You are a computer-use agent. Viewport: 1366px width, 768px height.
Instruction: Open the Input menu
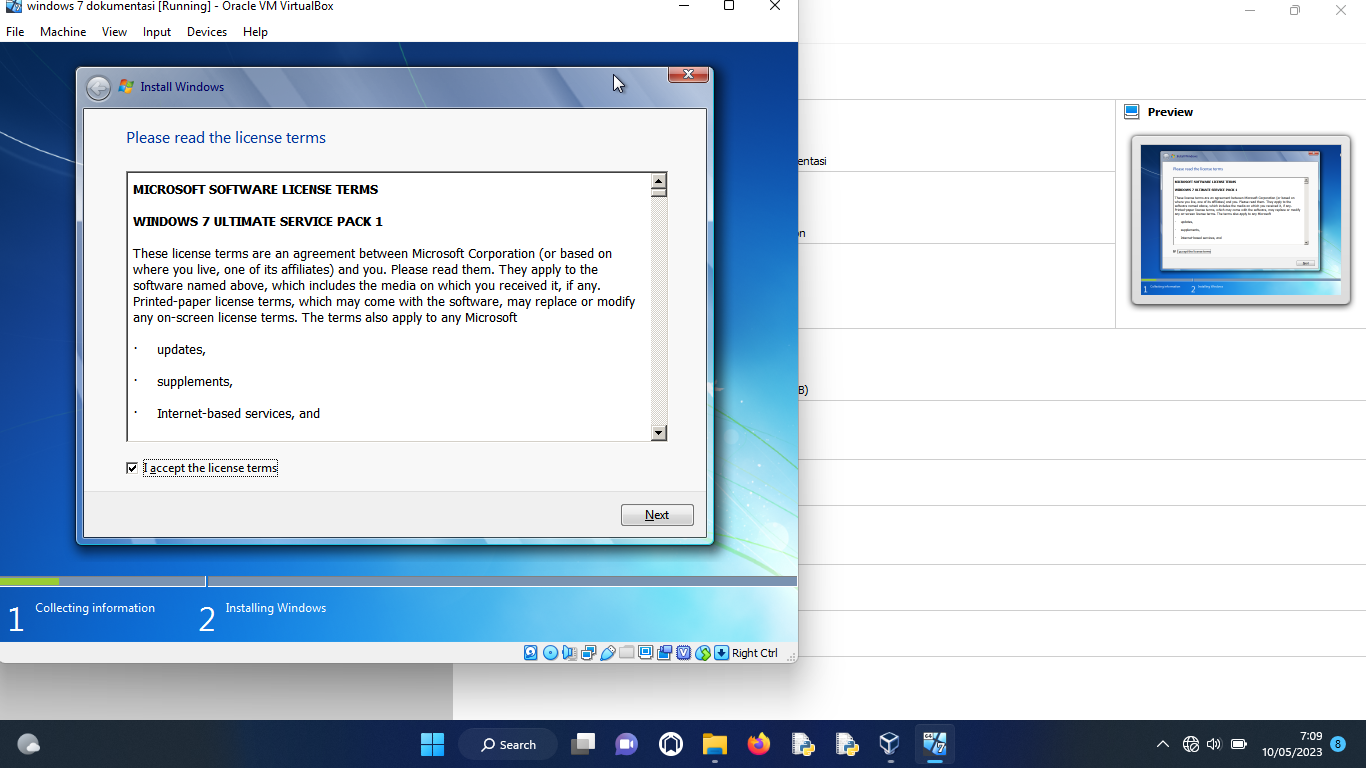(157, 32)
